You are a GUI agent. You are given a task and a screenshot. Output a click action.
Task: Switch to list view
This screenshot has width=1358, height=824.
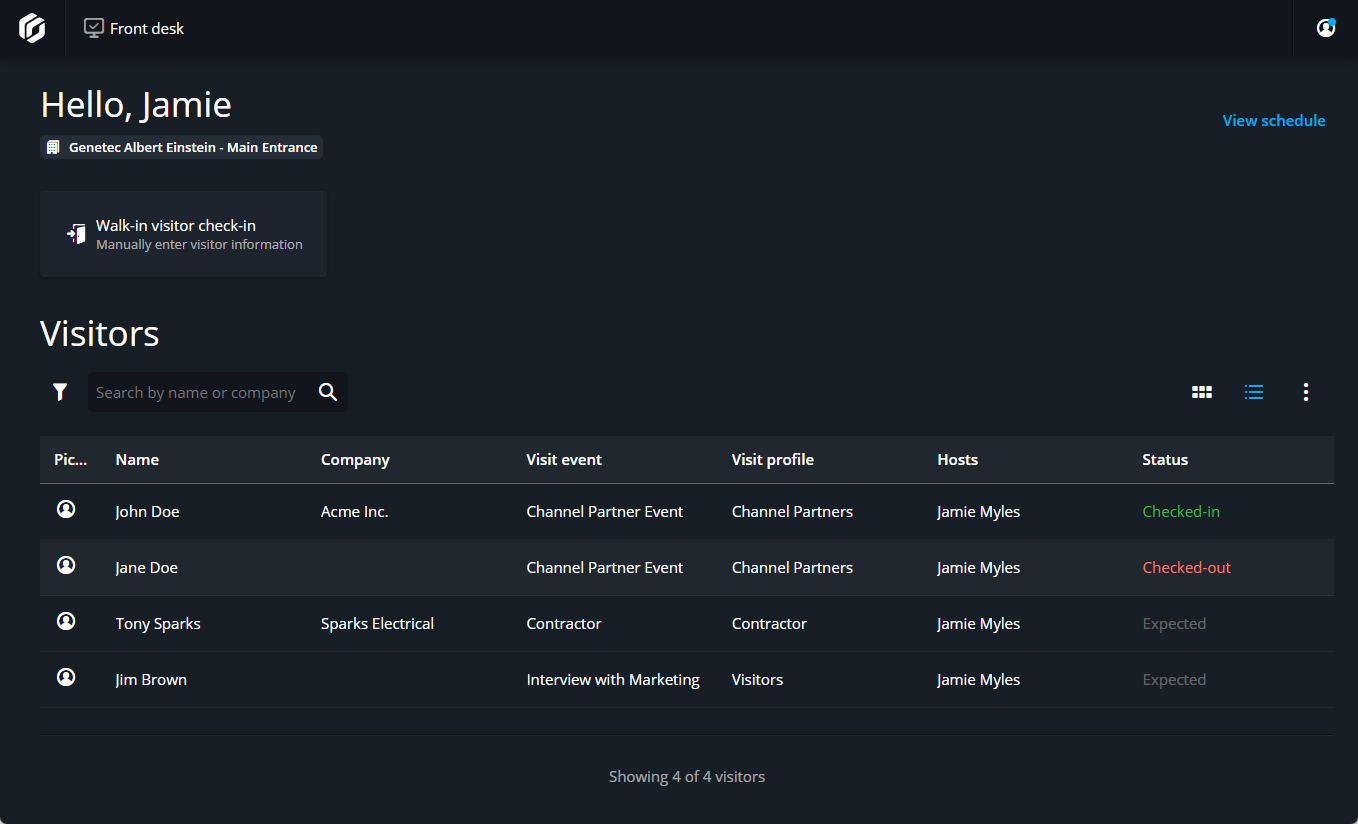point(1254,392)
